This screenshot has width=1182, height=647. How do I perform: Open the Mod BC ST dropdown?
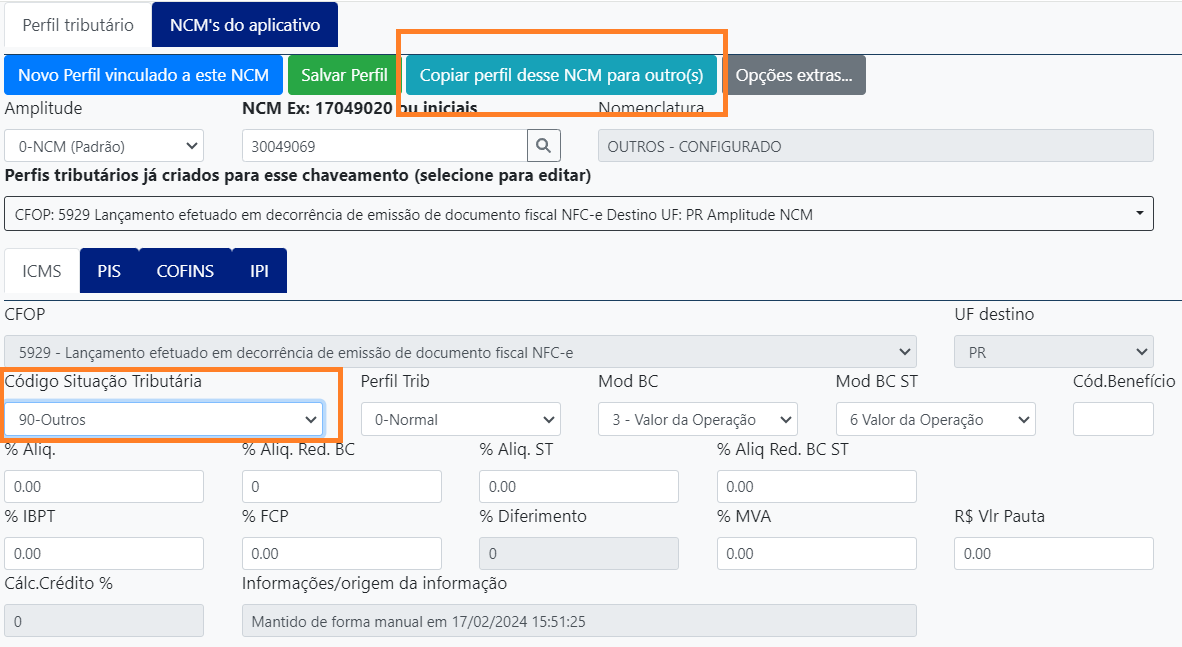[x=935, y=420]
